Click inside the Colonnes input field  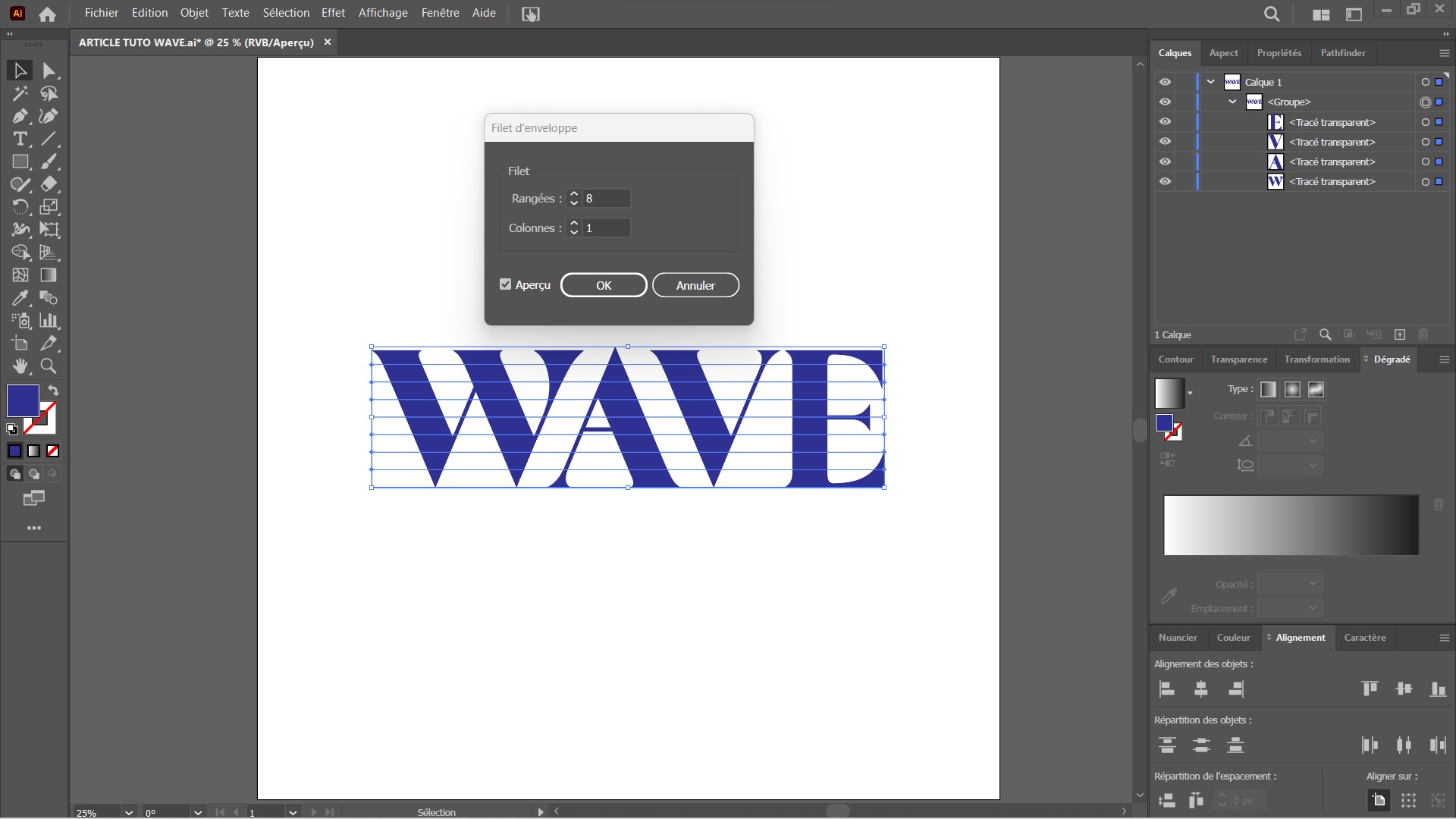603,227
